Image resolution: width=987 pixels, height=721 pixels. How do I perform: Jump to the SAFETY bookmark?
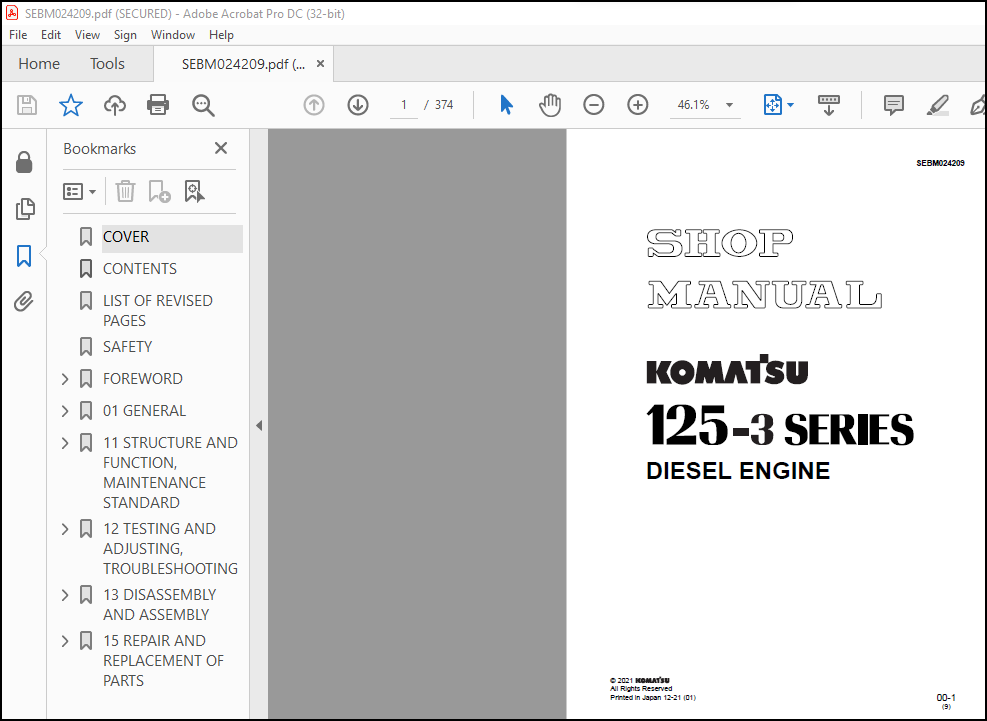pyautogui.click(x=127, y=347)
